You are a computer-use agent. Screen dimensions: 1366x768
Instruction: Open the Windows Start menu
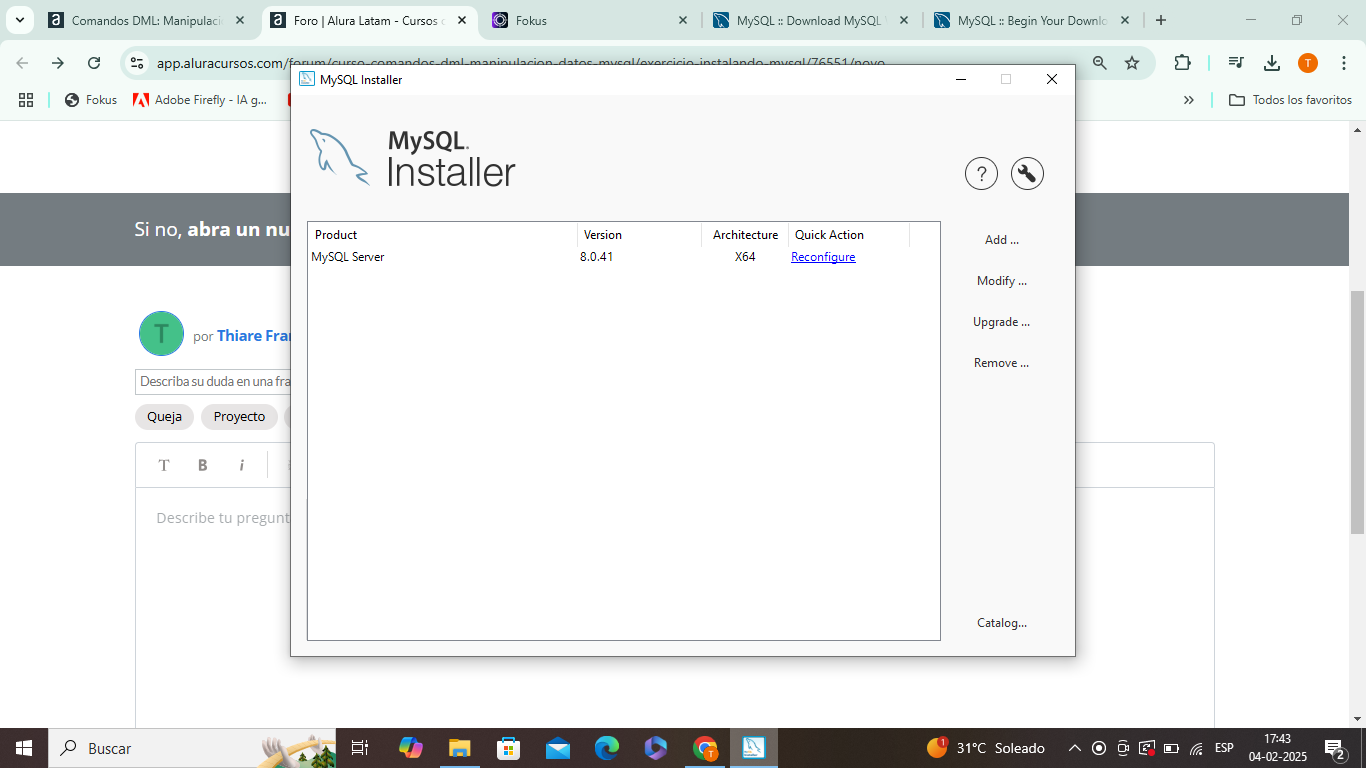pos(24,748)
